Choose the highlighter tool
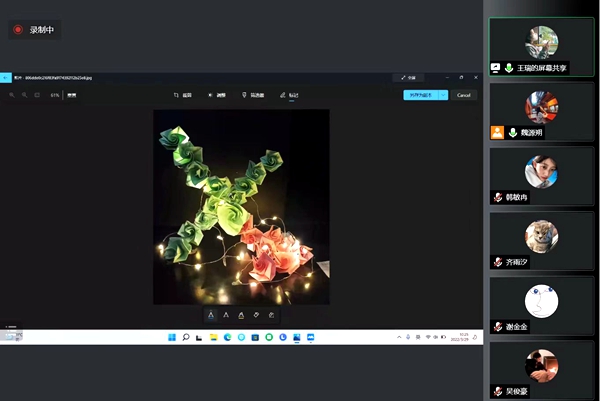The image size is (600, 401). click(241, 315)
